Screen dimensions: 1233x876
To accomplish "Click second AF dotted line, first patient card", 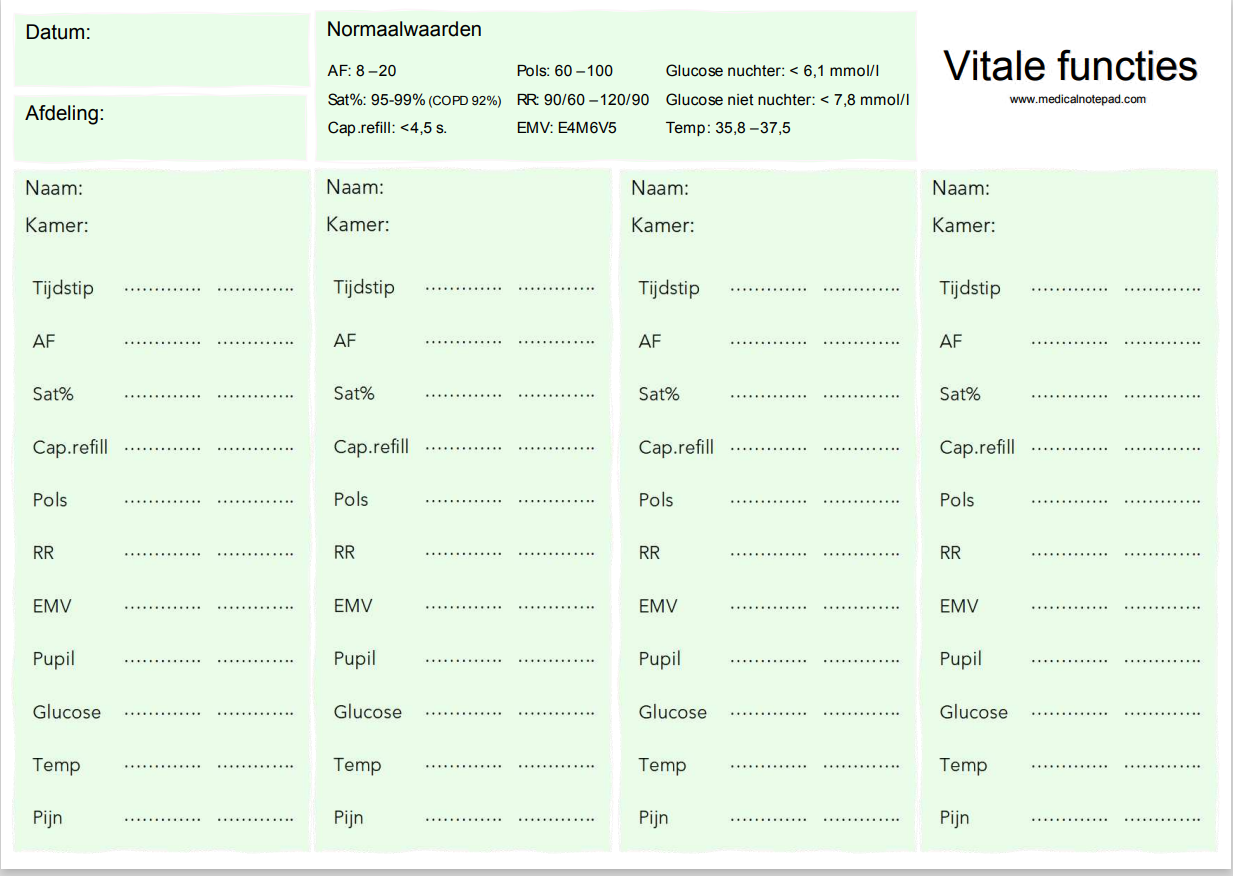I will [x=255, y=343].
